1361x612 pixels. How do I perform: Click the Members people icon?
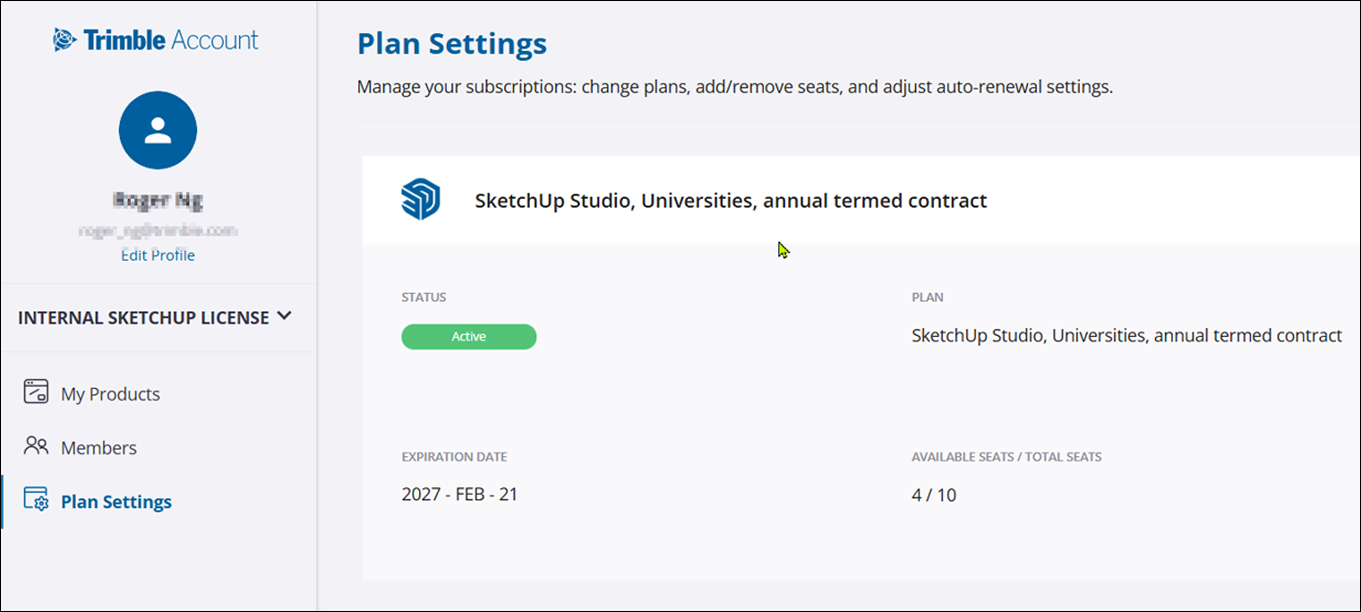pyautogui.click(x=36, y=446)
